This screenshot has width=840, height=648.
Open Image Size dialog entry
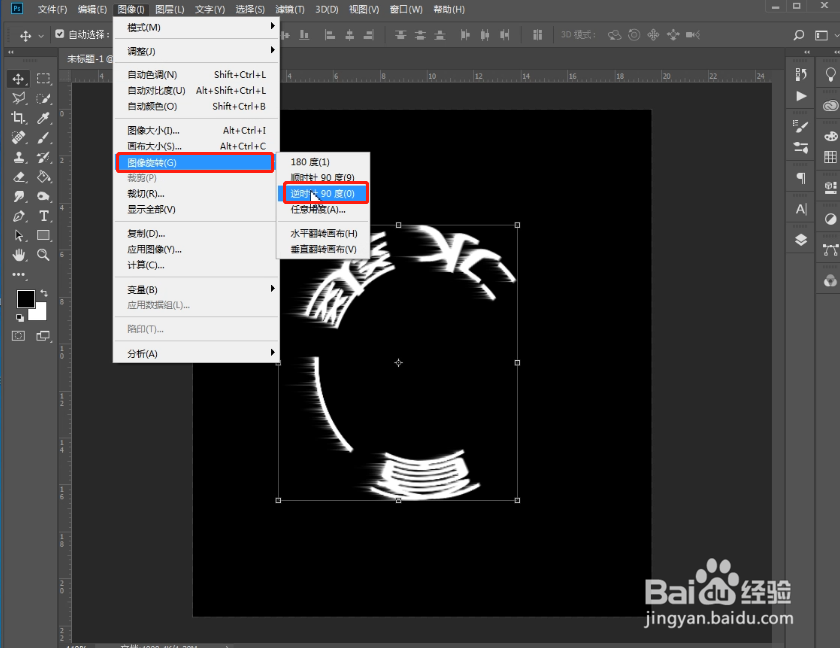[x=196, y=130]
